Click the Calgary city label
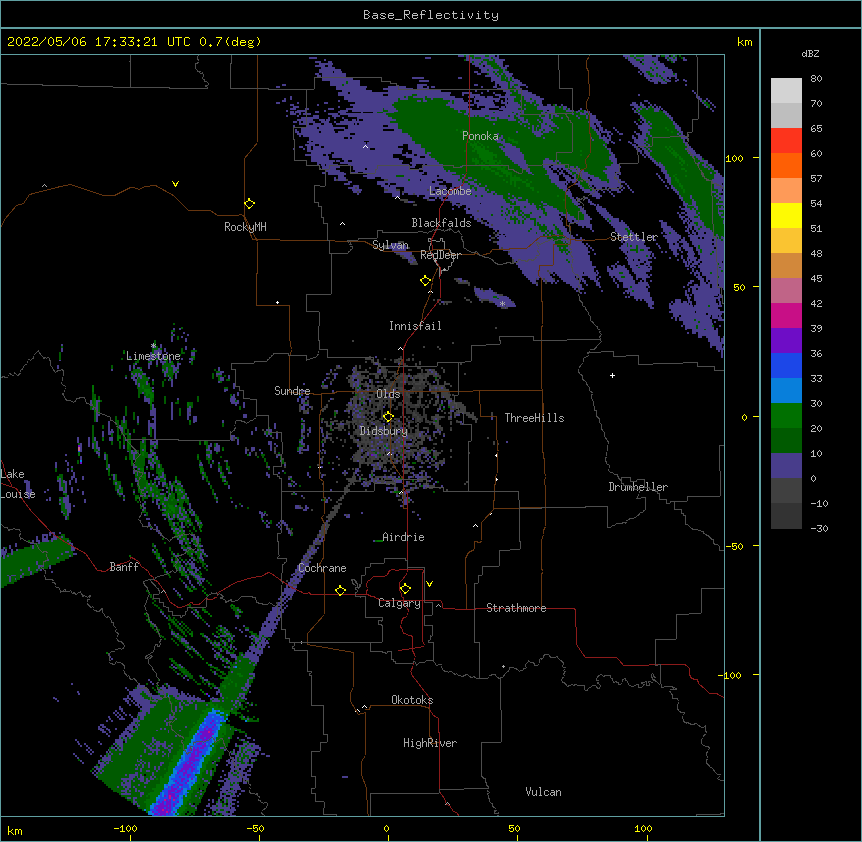Viewport: 862px width, 842px height. [x=399, y=603]
